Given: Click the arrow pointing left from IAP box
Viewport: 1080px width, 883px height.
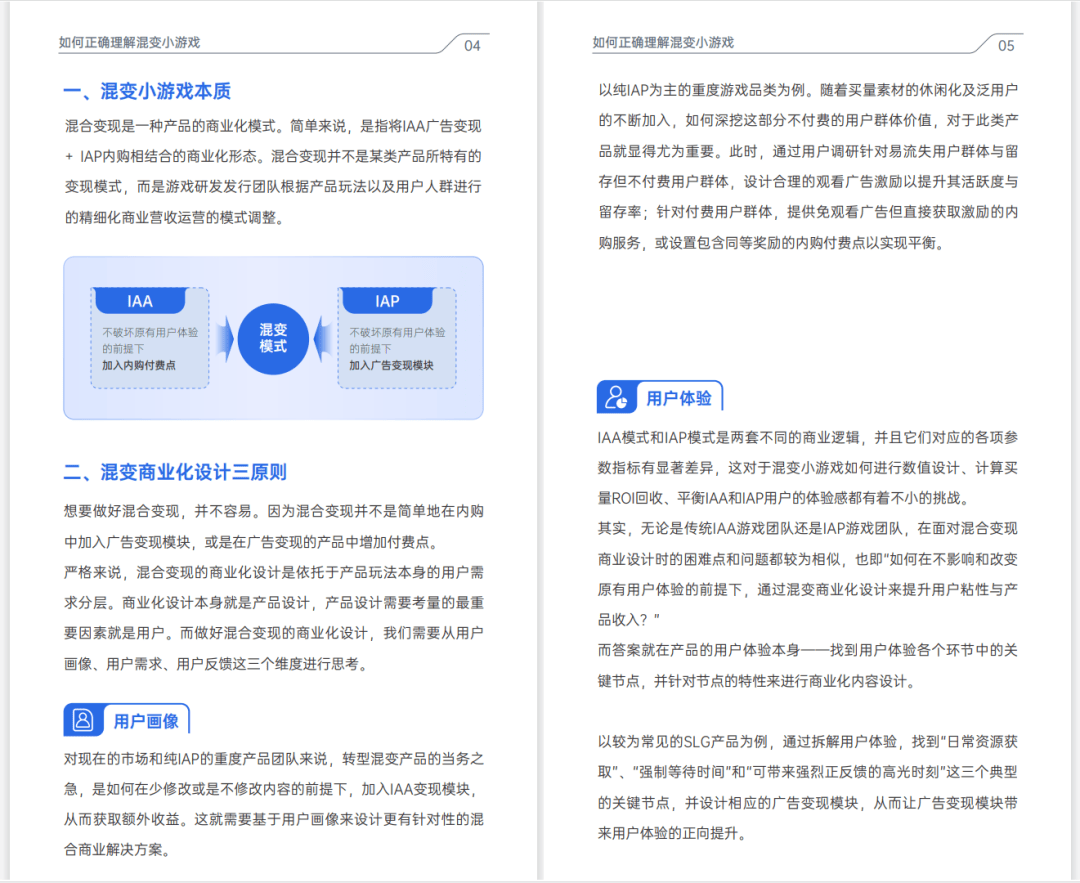Looking at the screenshot, I should [x=323, y=337].
